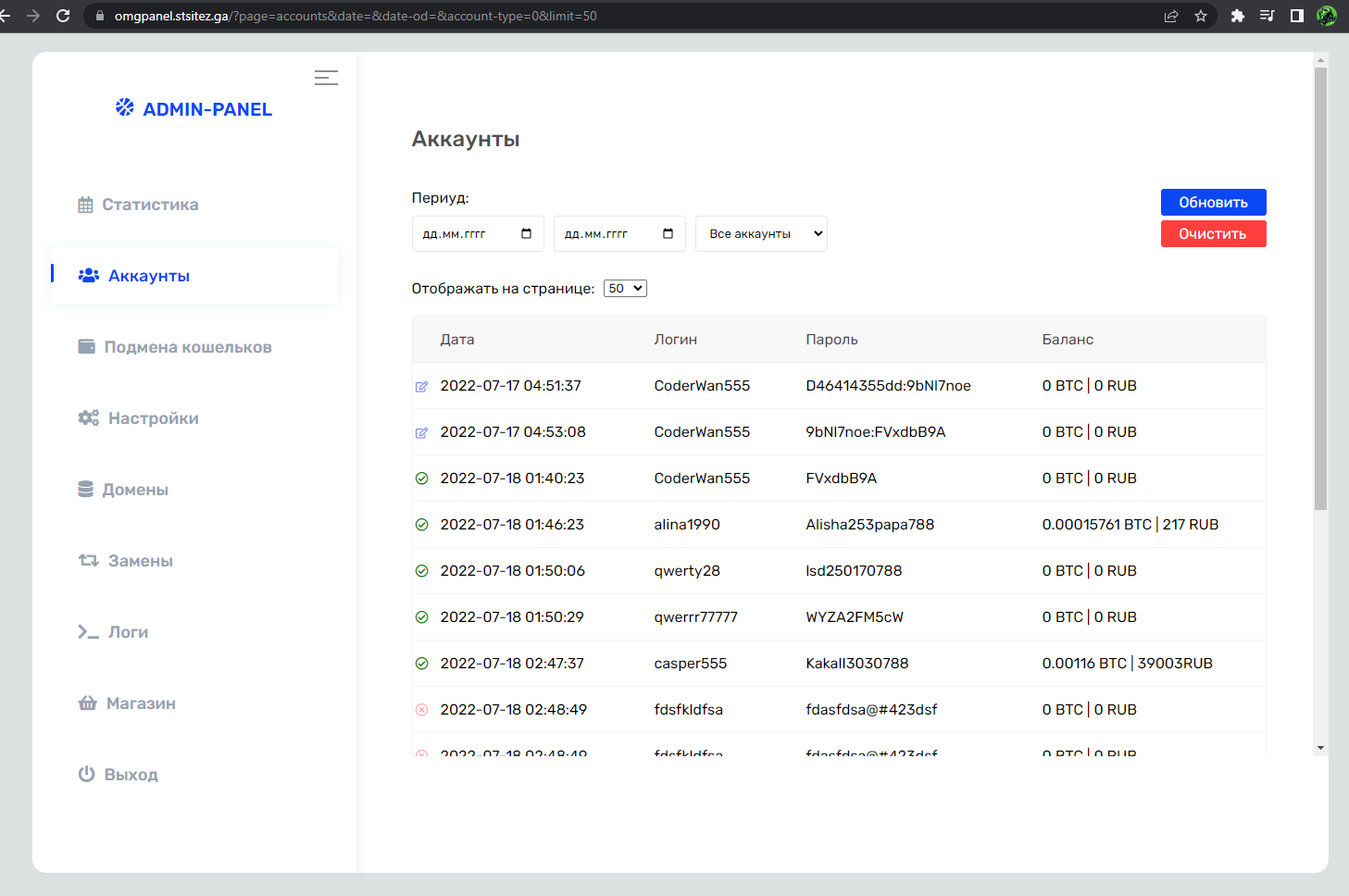Reload the page using the browser refresh icon

(63, 16)
